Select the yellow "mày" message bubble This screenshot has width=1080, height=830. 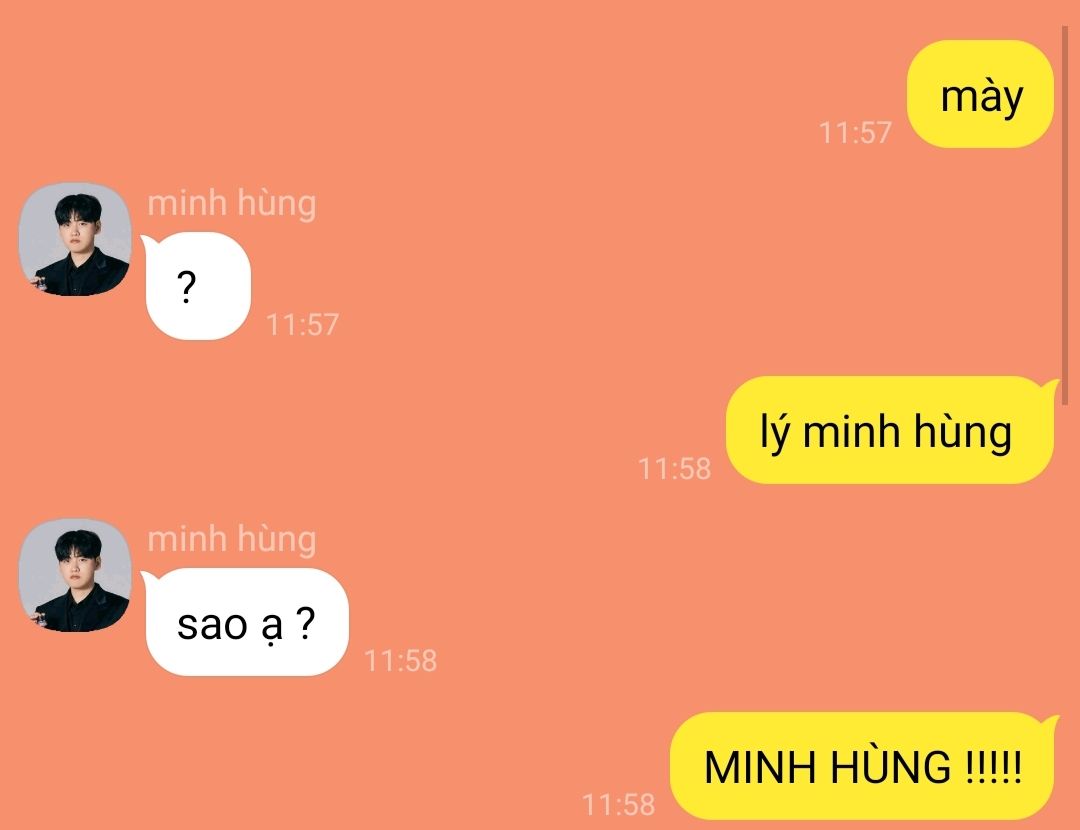click(x=980, y=94)
